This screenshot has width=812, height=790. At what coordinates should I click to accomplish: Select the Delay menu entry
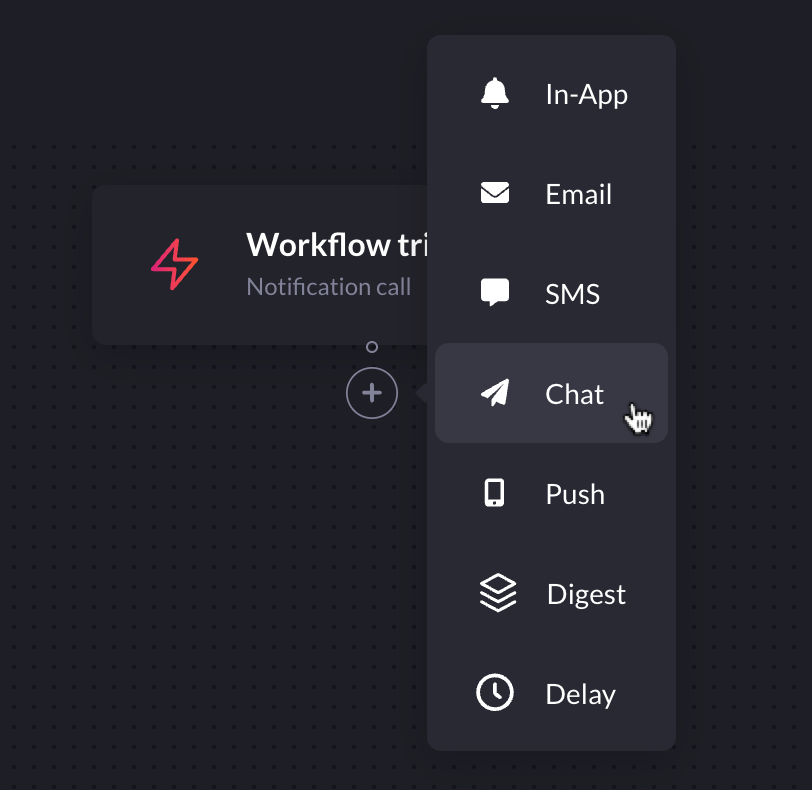point(552,693)
